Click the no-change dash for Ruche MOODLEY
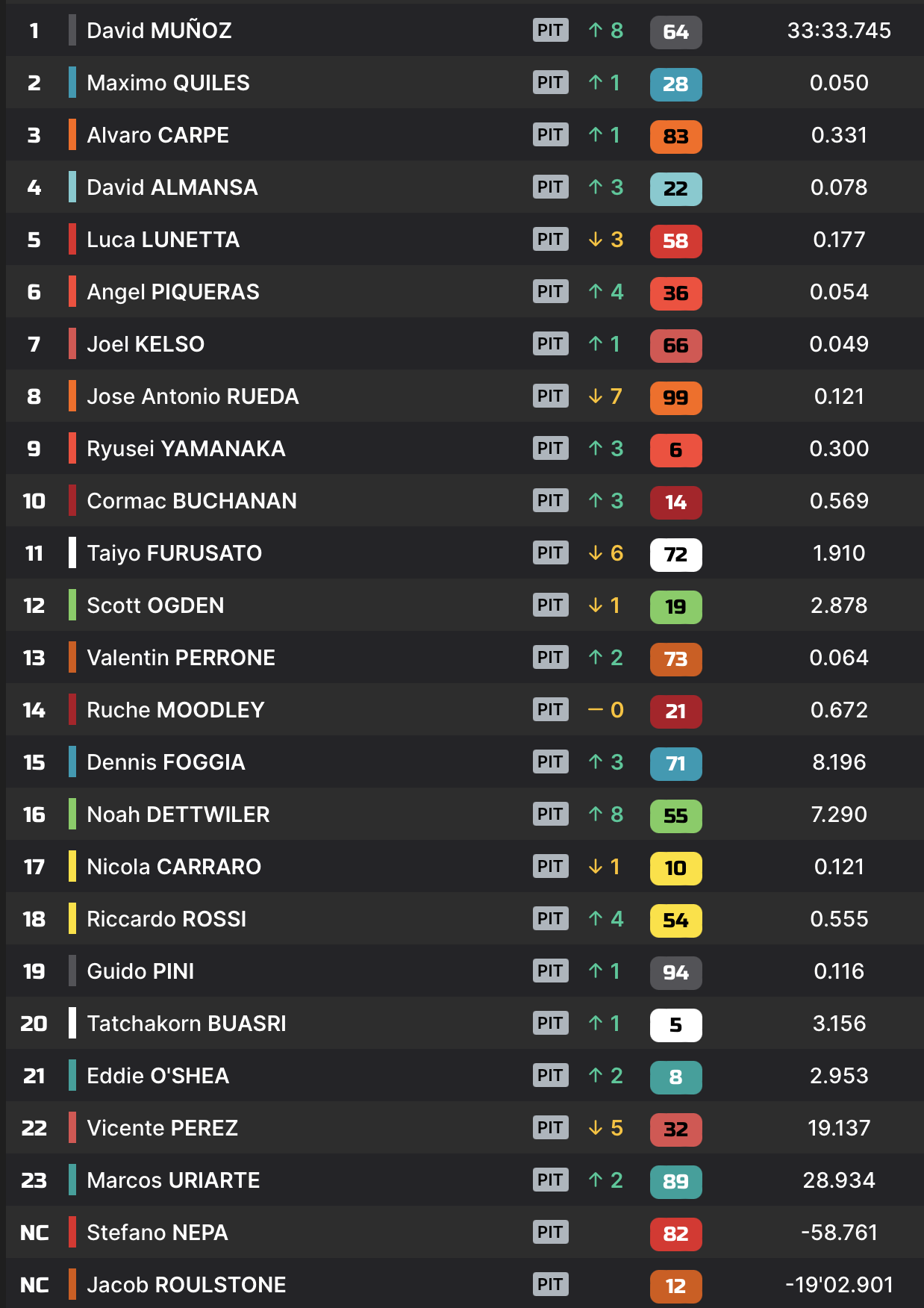The width and height of the screenshot is (924, 1308). click(x=595, y=710)
